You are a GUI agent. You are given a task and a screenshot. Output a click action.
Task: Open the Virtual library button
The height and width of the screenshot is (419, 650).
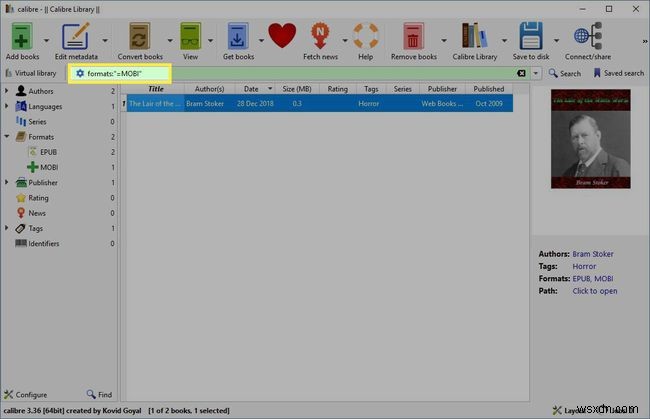point(31,73)
